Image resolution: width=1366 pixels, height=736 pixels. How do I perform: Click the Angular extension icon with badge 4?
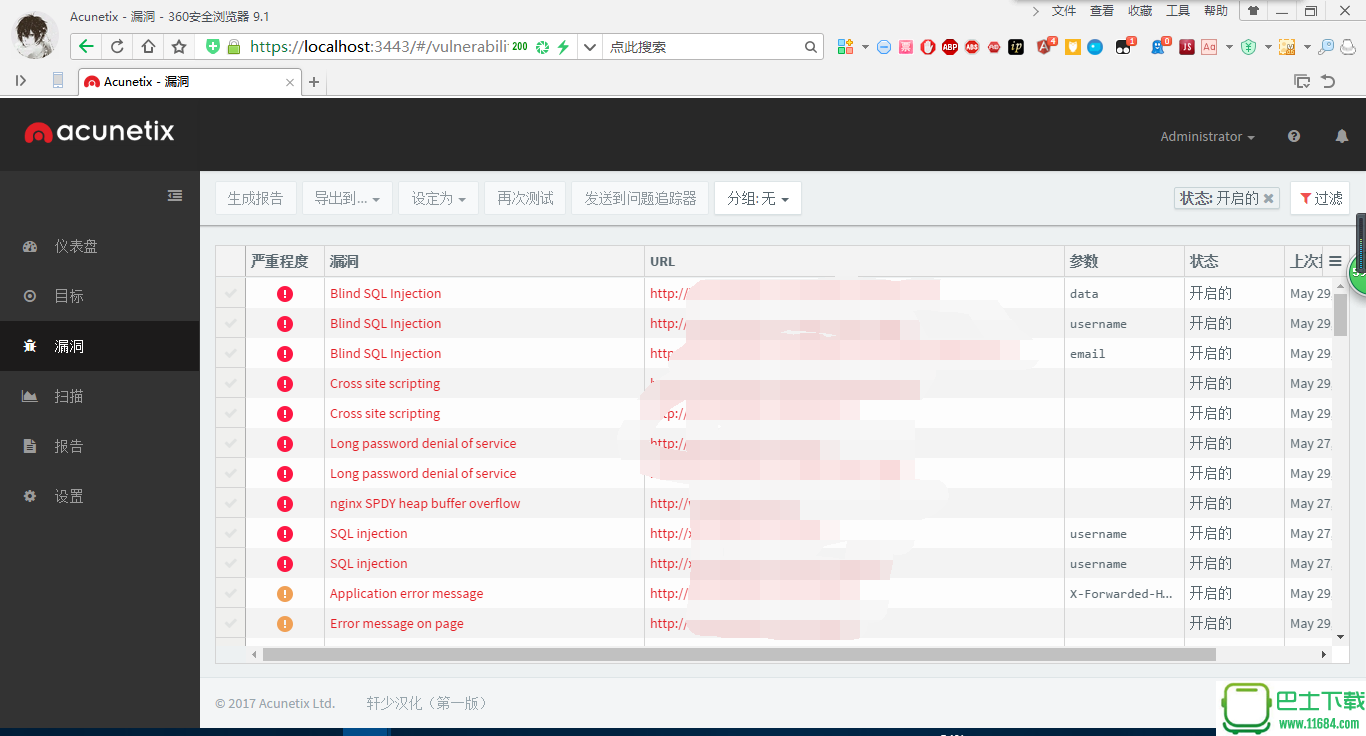point(1046,46)
